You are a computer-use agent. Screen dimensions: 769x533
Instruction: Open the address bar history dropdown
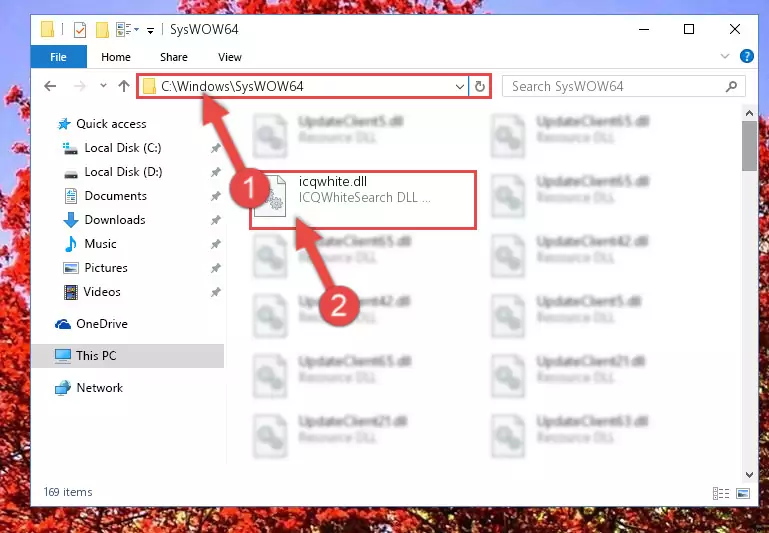click(460, 87)
